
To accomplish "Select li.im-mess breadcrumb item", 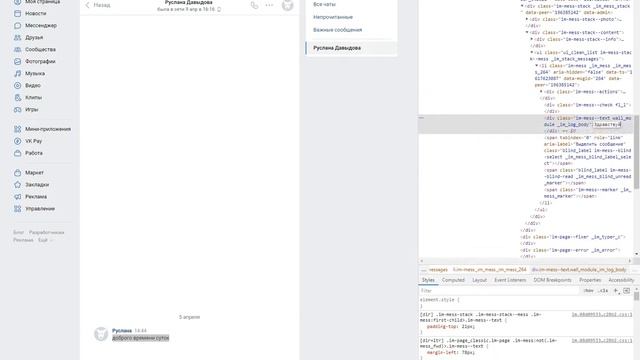I will [490, 270].
